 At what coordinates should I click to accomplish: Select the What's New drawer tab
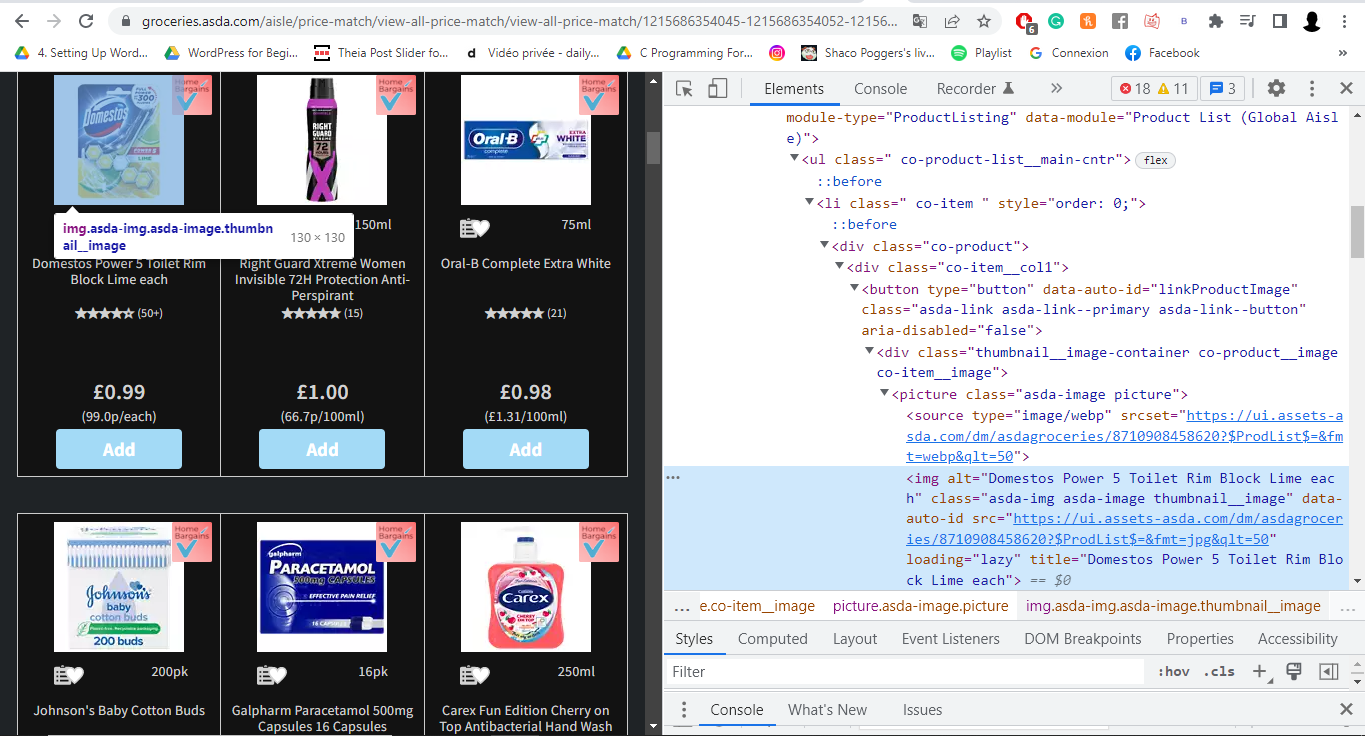pyautogui.click(x=827, y=710)
